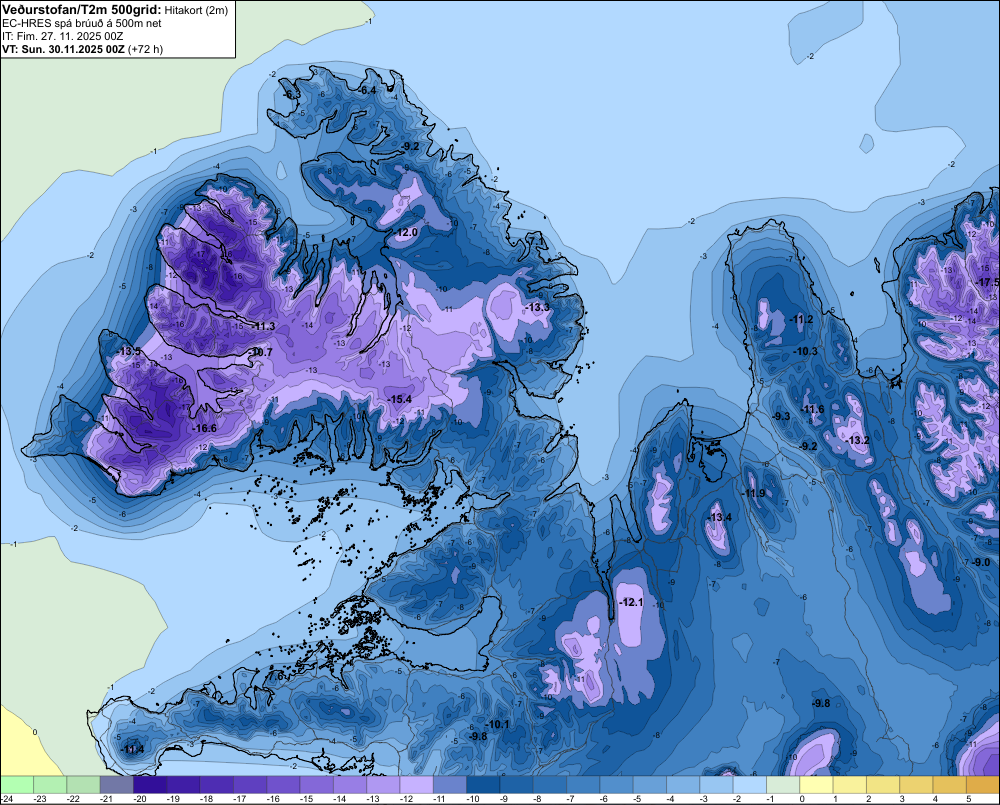Click the -13.5 temperature value on the map
Image resolution: width=1000 pixels, height=805 pixels.
click(x=129, y=351)
